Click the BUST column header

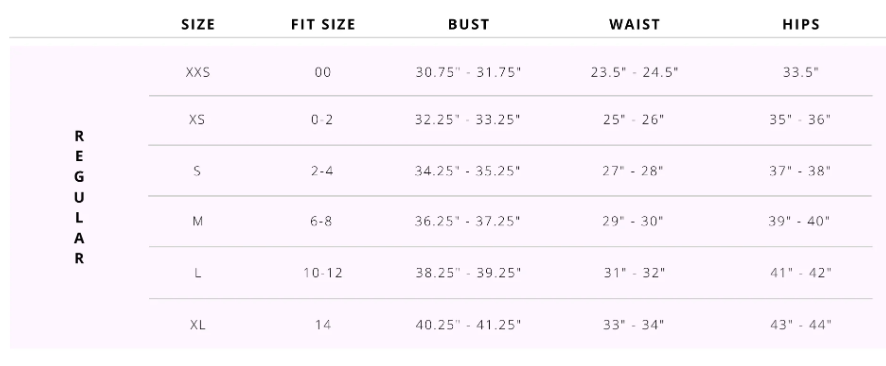coord(468,24)
